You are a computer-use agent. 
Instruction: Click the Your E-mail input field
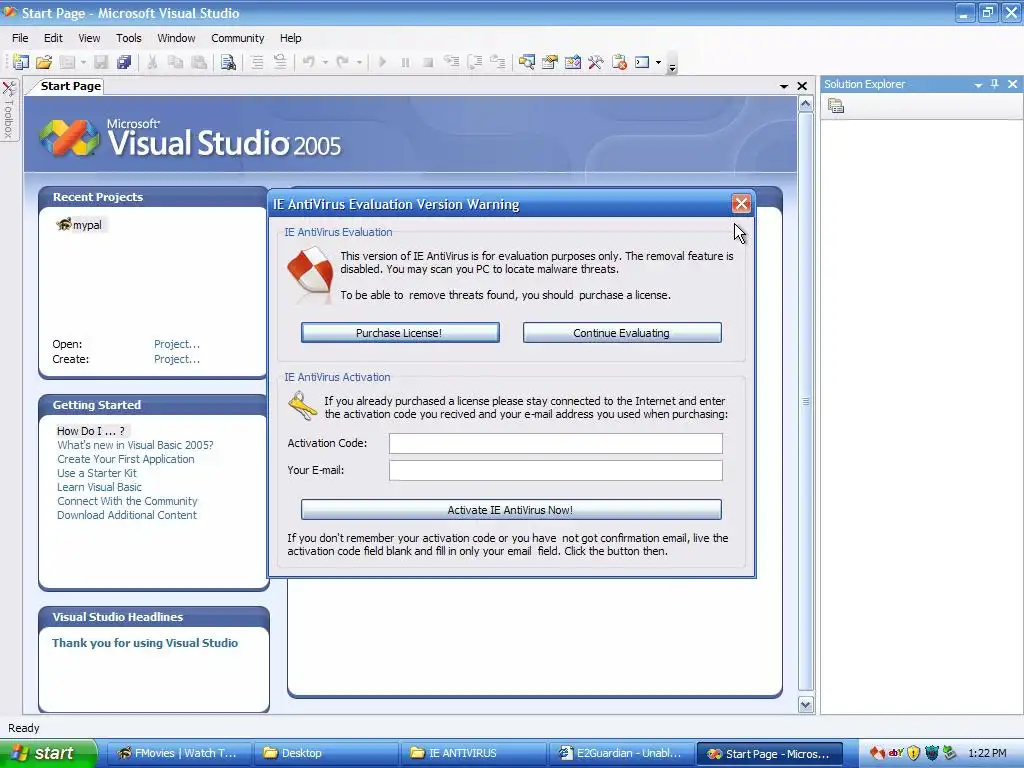pos(556,470)
